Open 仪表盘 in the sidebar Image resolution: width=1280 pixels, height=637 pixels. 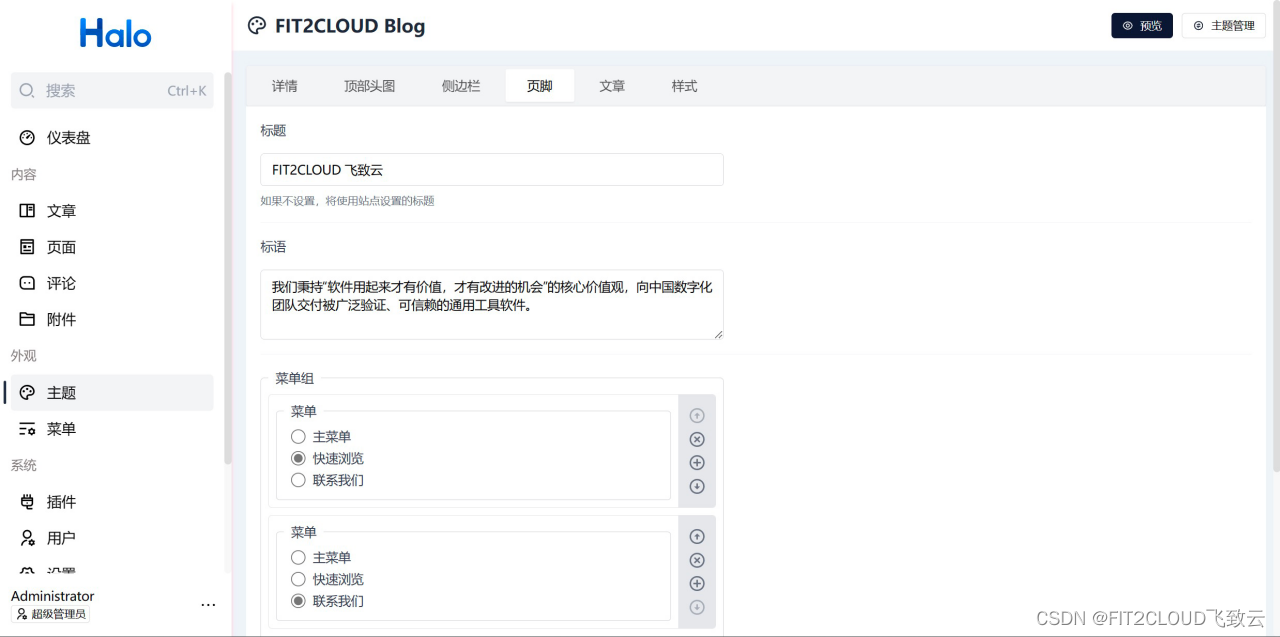coord(112,138)
